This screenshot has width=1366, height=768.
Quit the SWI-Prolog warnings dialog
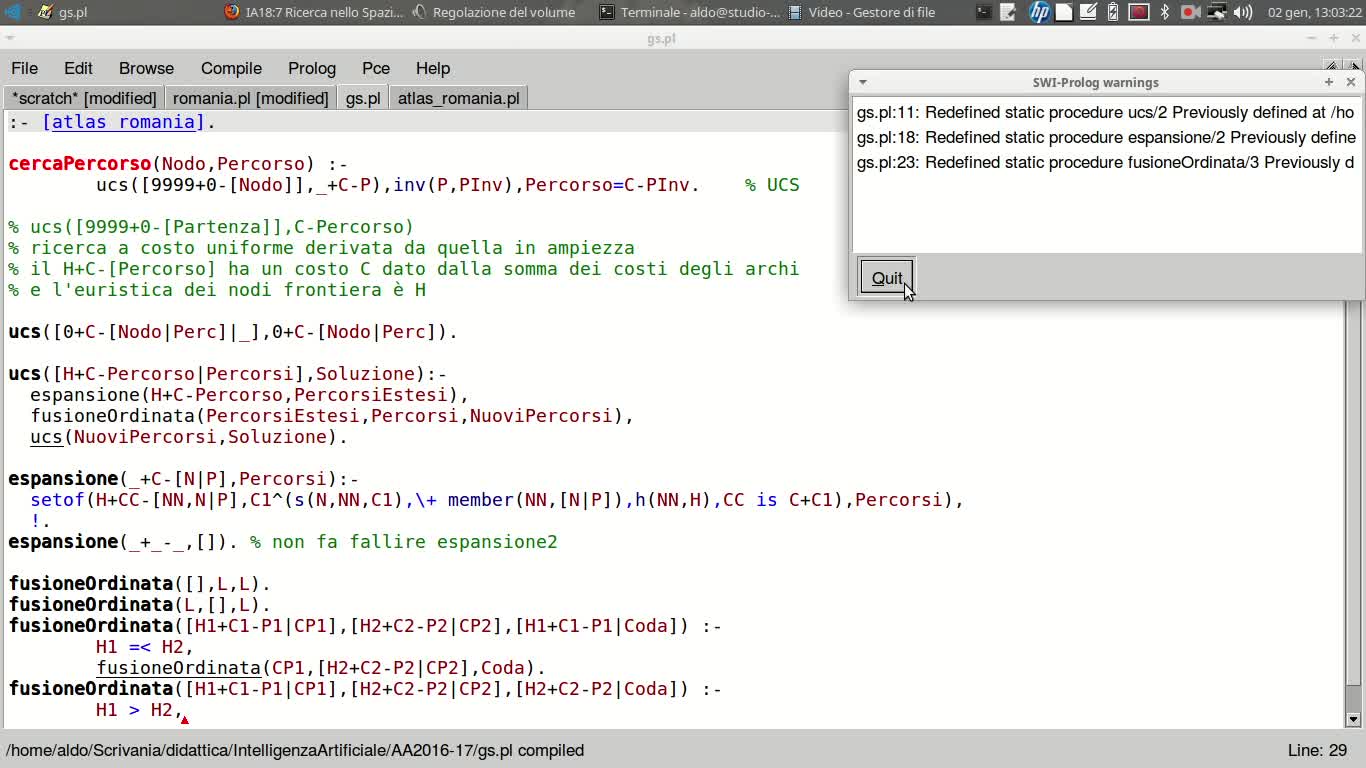[x=887, y=278]
